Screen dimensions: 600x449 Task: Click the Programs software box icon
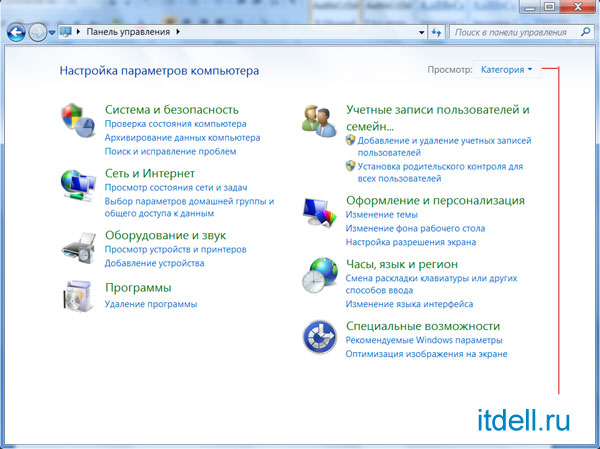point(78,296)
